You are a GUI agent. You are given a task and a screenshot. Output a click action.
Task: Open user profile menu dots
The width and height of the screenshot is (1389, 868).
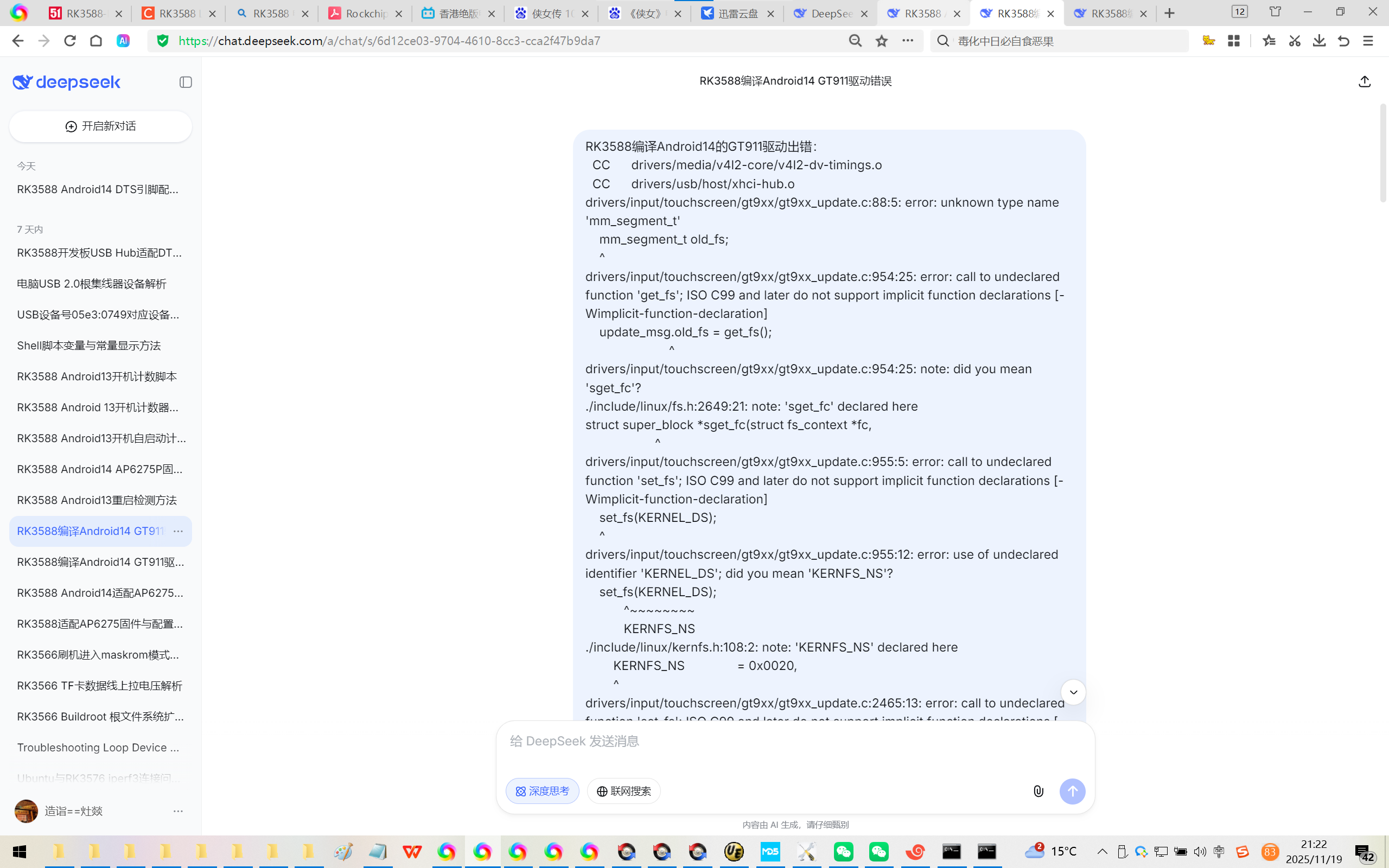click(x=178, y=811)
